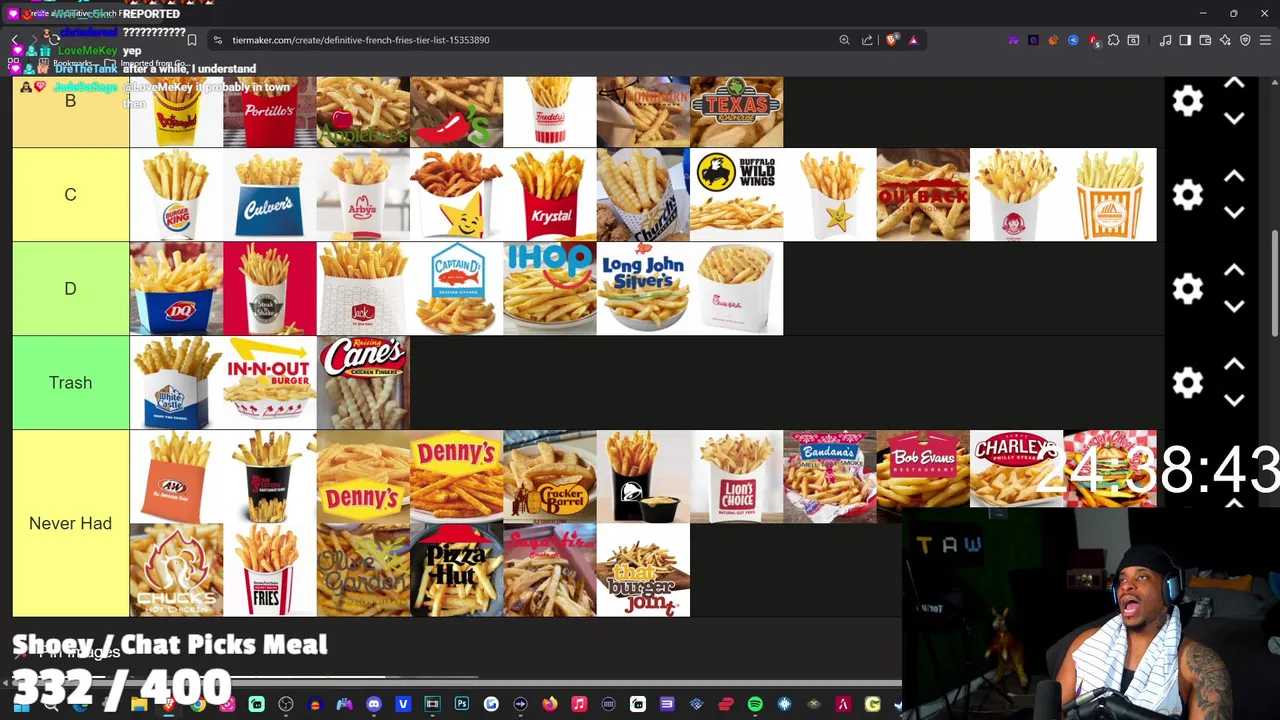Move B tier row down with arrow

pos(1234,118)
